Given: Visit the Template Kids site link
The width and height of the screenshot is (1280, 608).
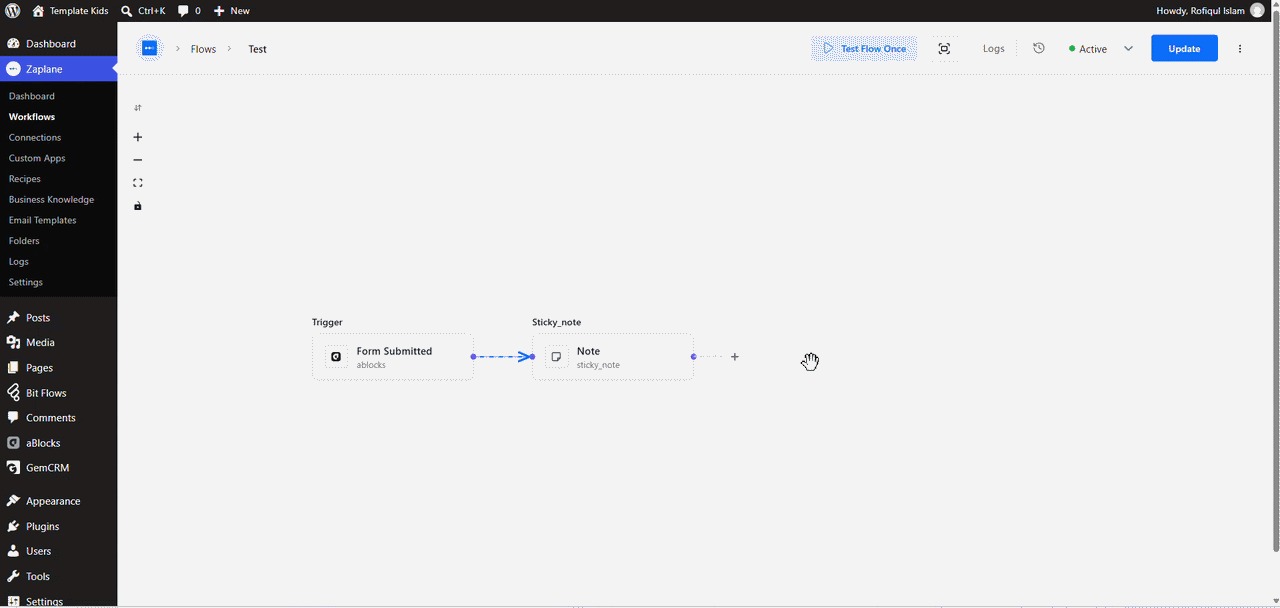Looking at the screenshot, I should click(x=70, y=10).
